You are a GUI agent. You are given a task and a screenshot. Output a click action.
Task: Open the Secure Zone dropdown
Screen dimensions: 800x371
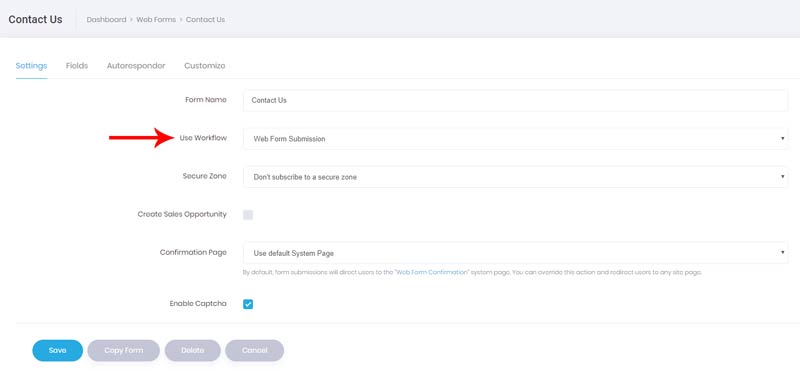click(515, 177)
